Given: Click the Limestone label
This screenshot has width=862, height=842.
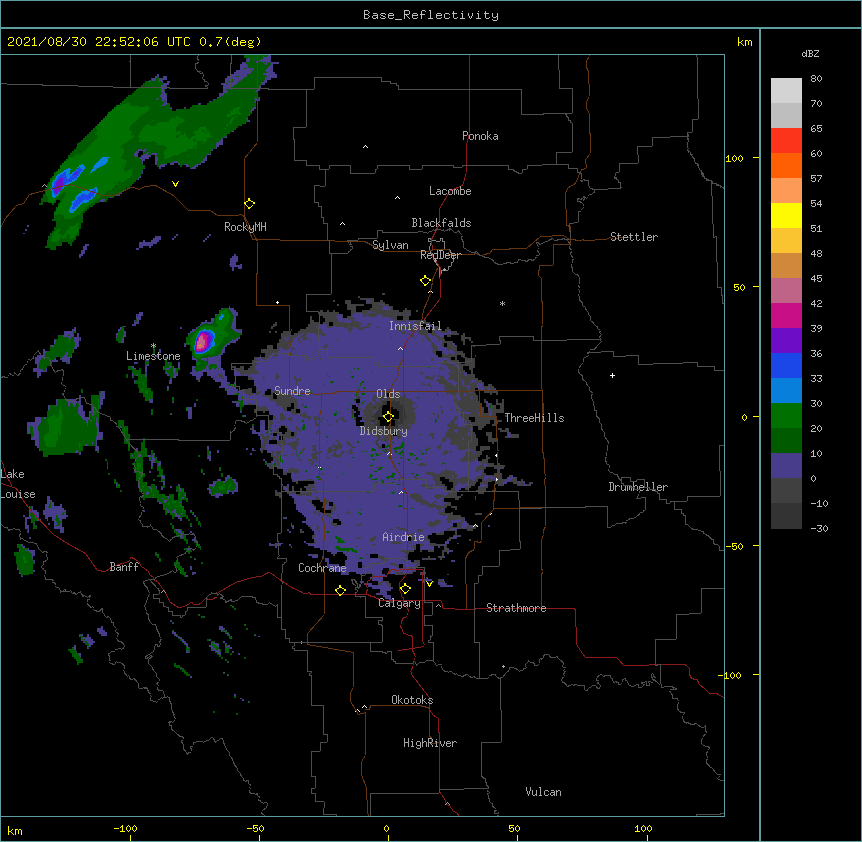Looking at the screenshot, I should tap(153, 356).
